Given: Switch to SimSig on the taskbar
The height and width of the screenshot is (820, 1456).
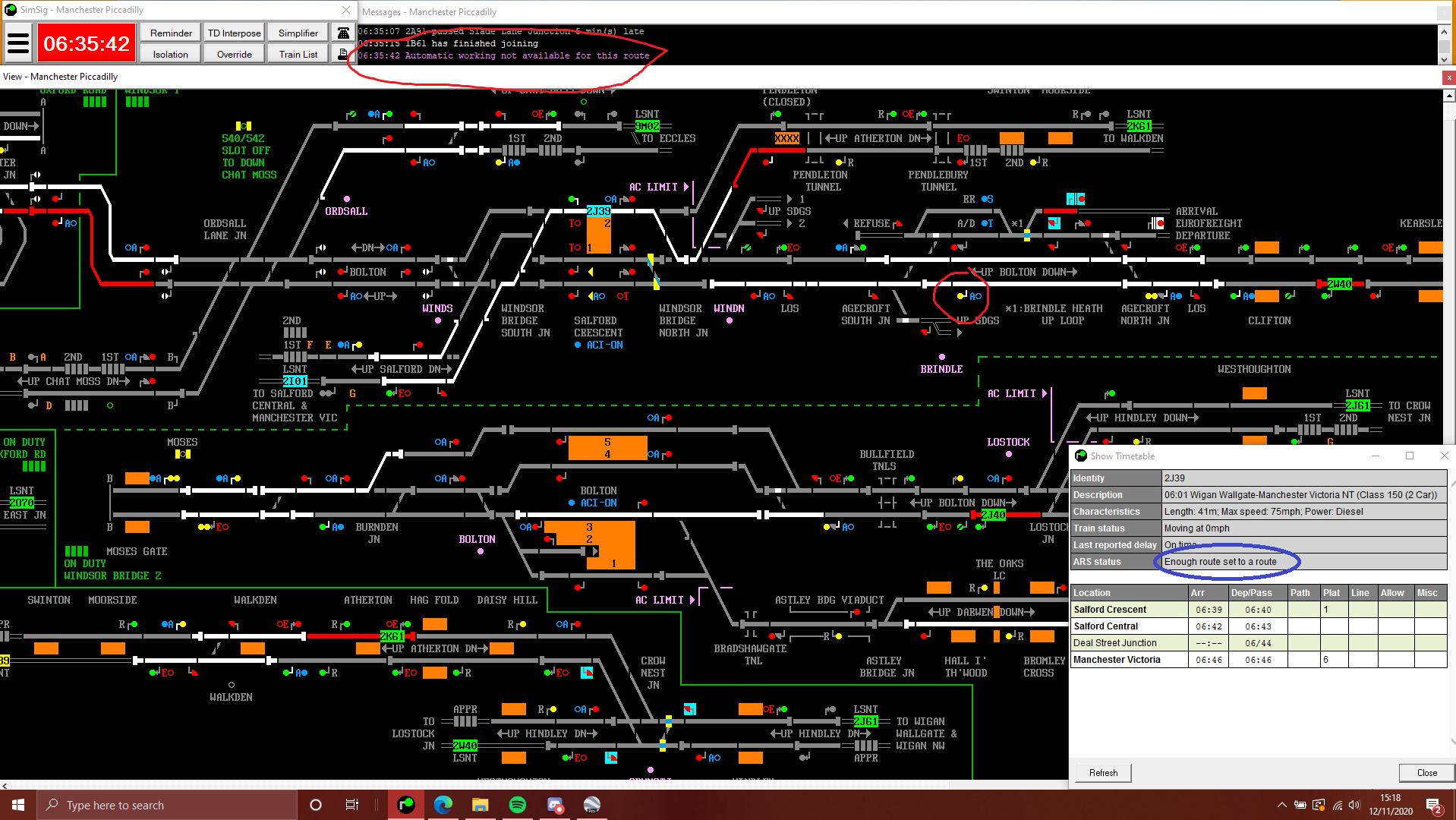Looking at the screenshot, I should (406, 805).
